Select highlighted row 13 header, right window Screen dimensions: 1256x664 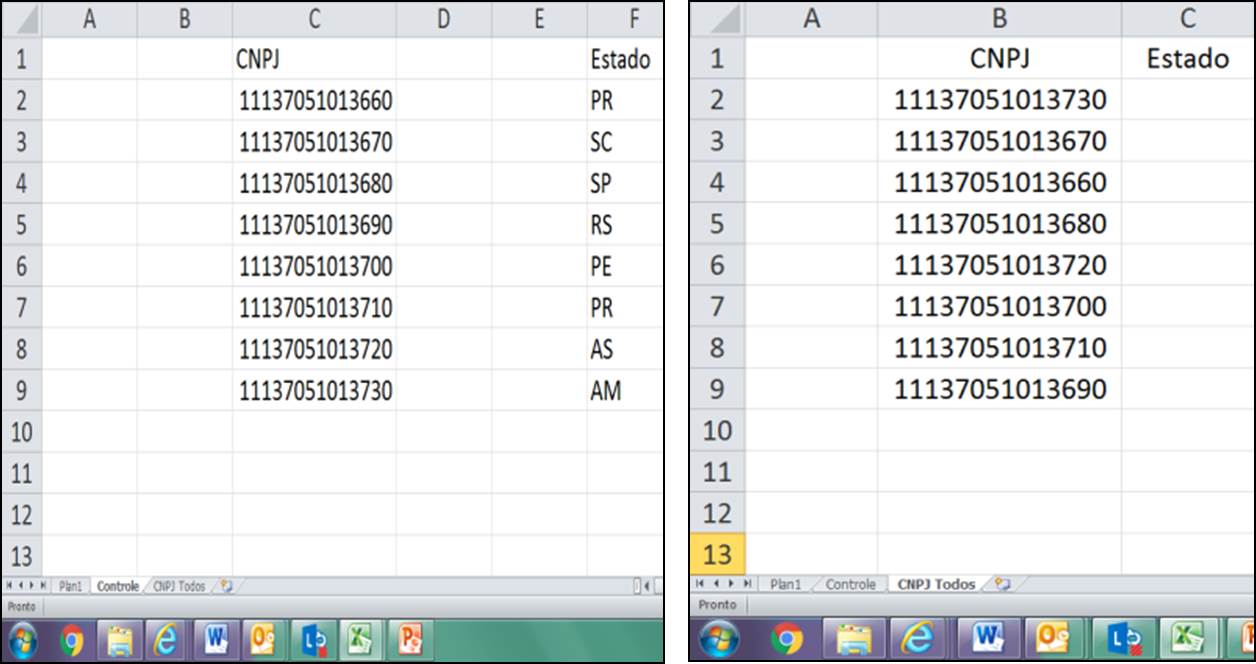coord(716,554)
